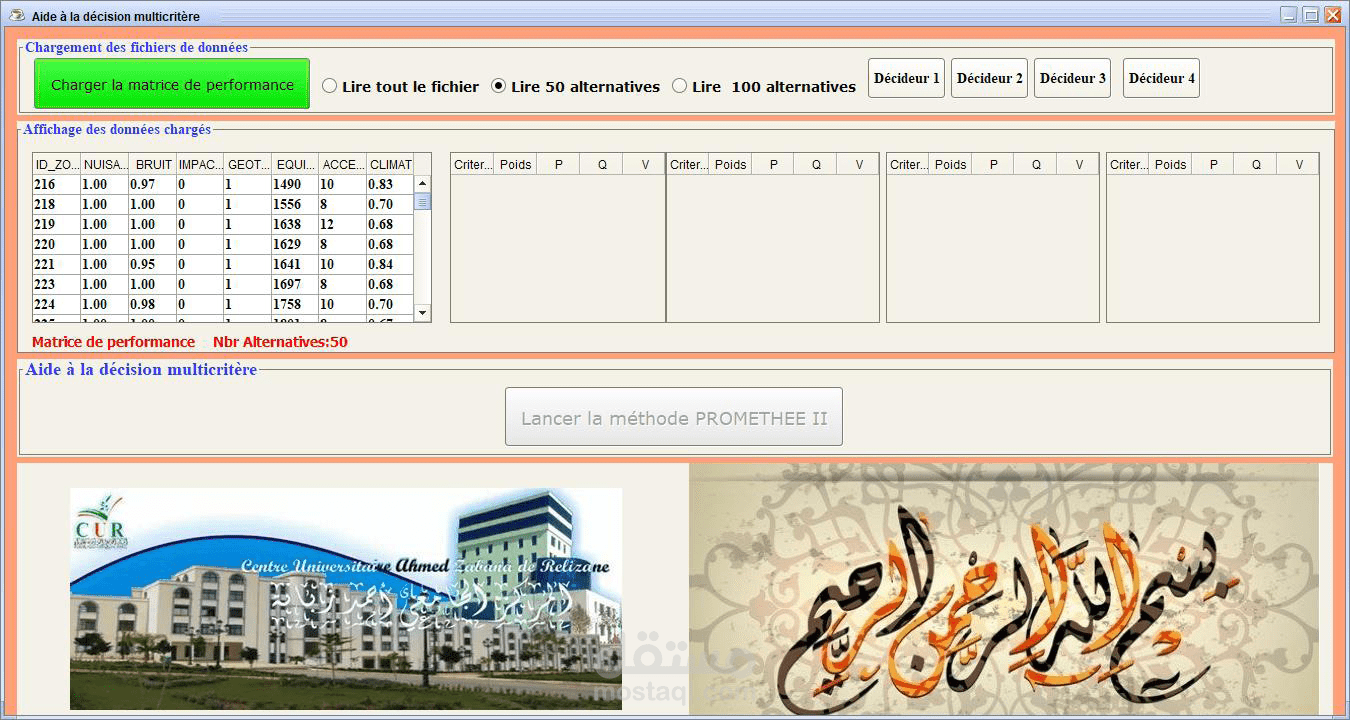Click the Java icon in the title bar
Image resolution: width=1350 pixels, height=720 pixels.
tap(16, 15)
